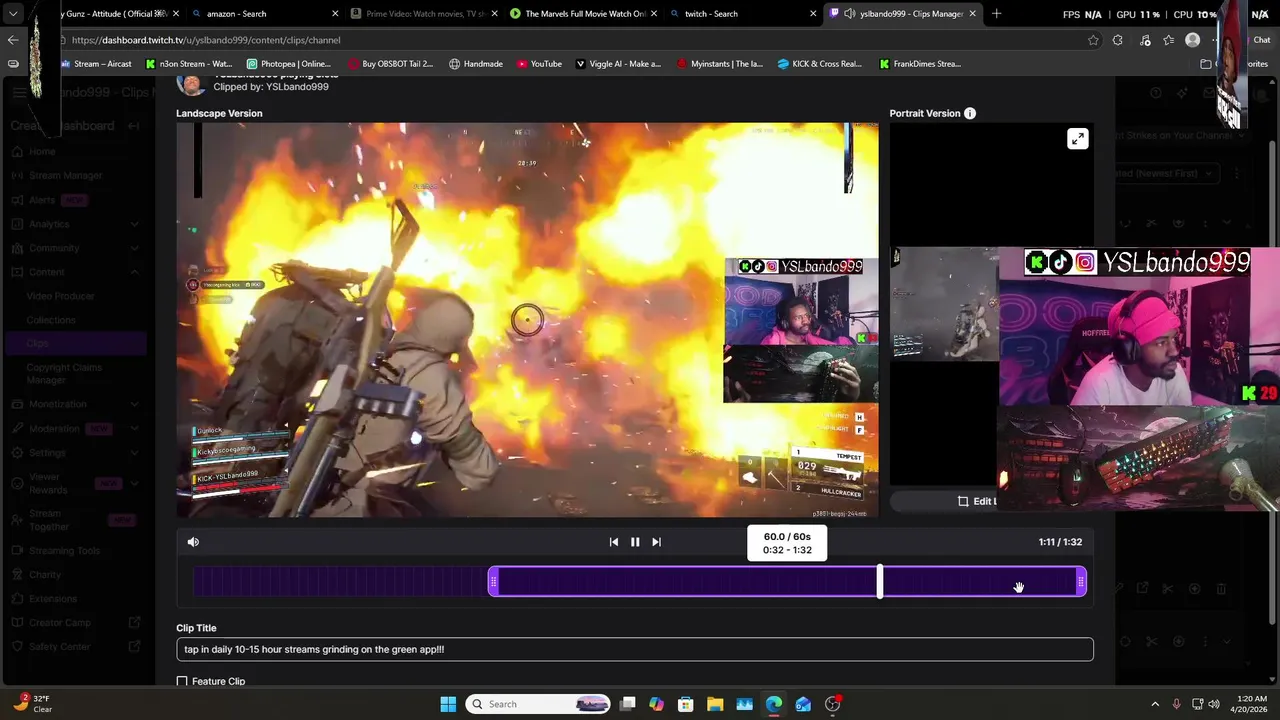This screenshot has width=1280, height=720.
Task: Open the KICK & Cross Real bookmark
Action: pyautogui.click(x=820, y=64)
